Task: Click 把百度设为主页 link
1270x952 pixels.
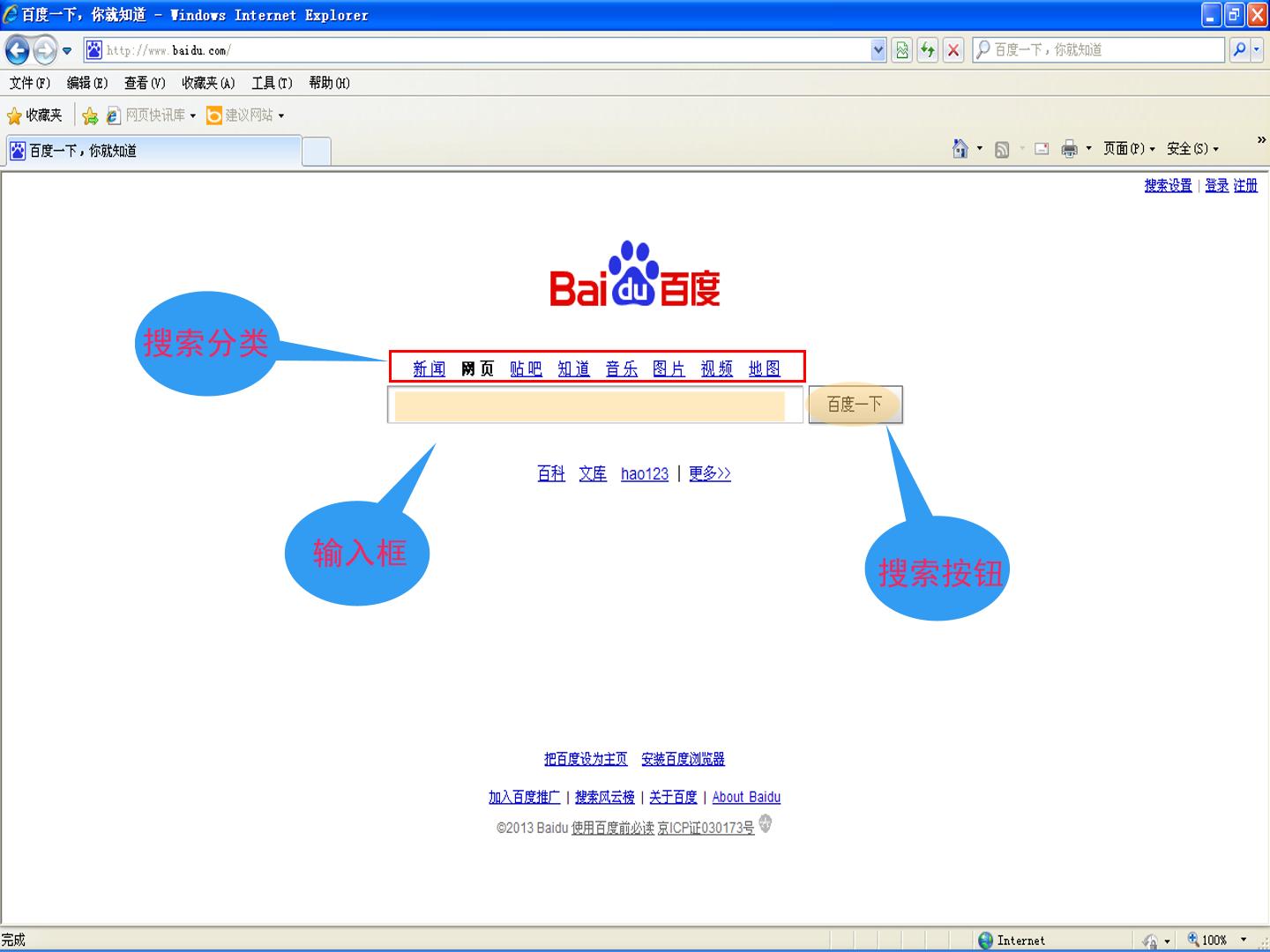Action: click(586, 759)
